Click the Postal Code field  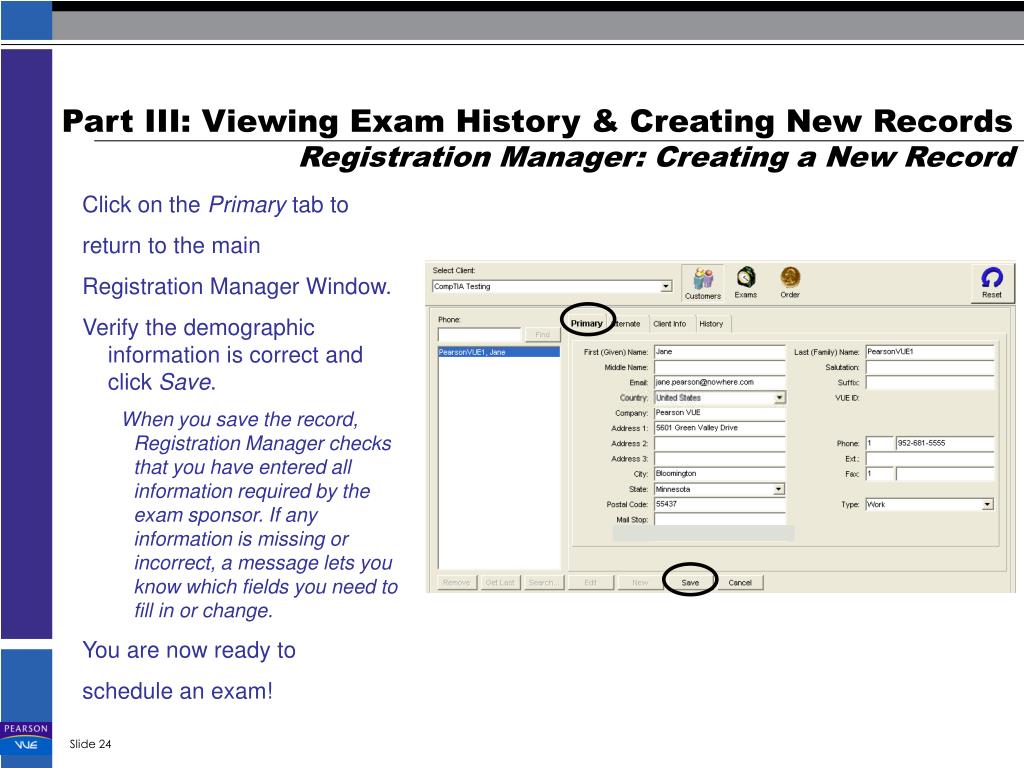click(x=720, y=505)
